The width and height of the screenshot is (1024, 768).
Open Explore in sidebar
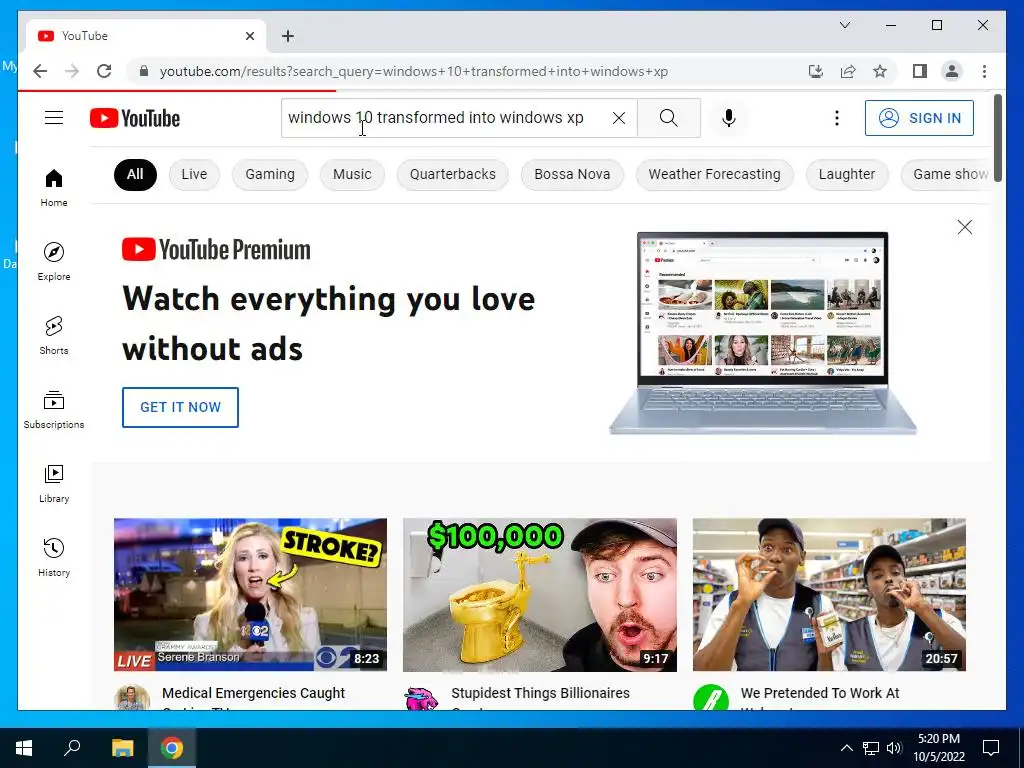(x=54, y=261)
